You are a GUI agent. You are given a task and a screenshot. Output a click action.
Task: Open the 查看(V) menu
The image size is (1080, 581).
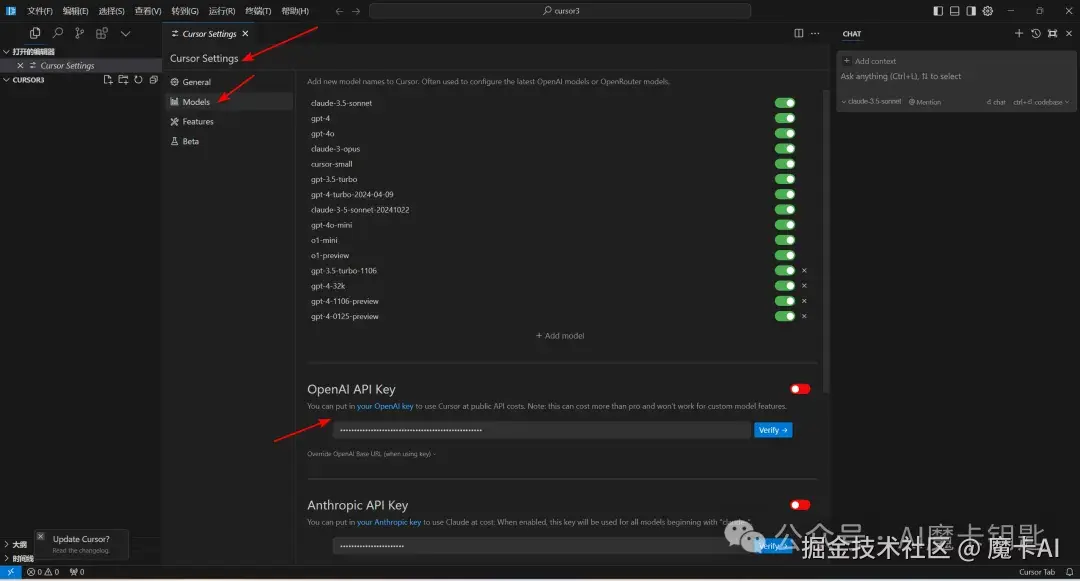click(147, 11)
